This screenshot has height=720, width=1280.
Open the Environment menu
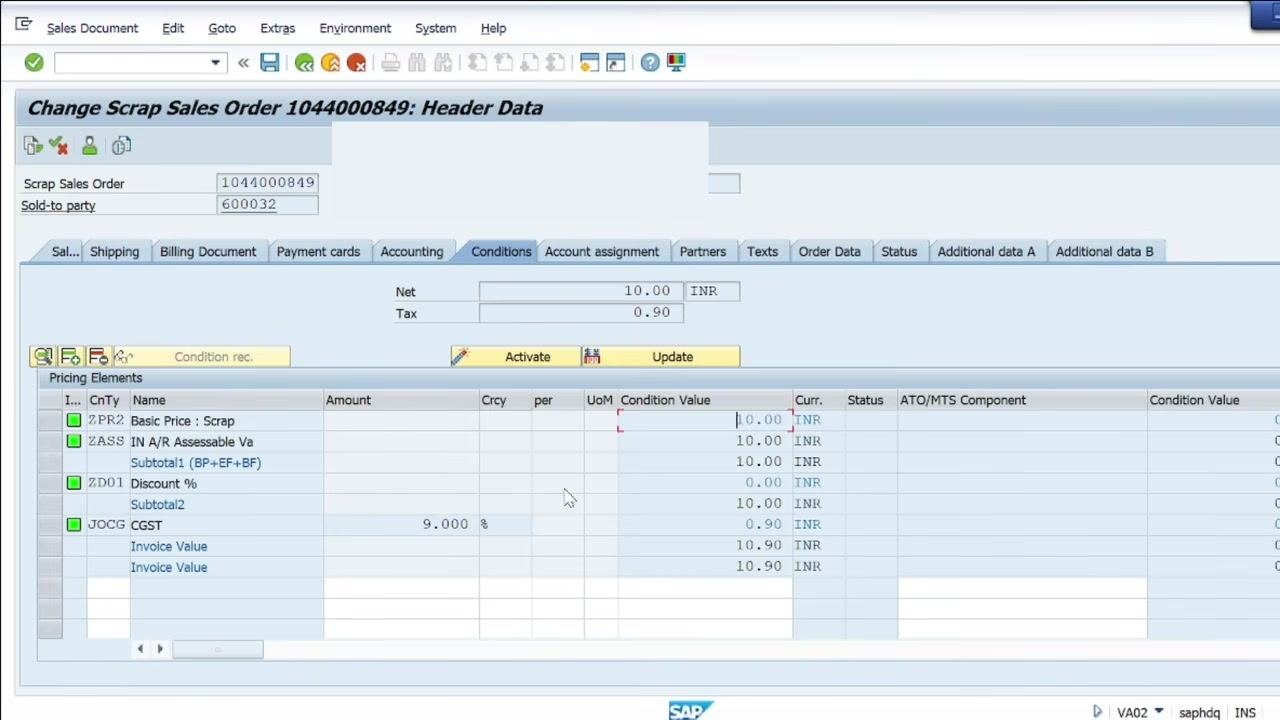(355, 28)
